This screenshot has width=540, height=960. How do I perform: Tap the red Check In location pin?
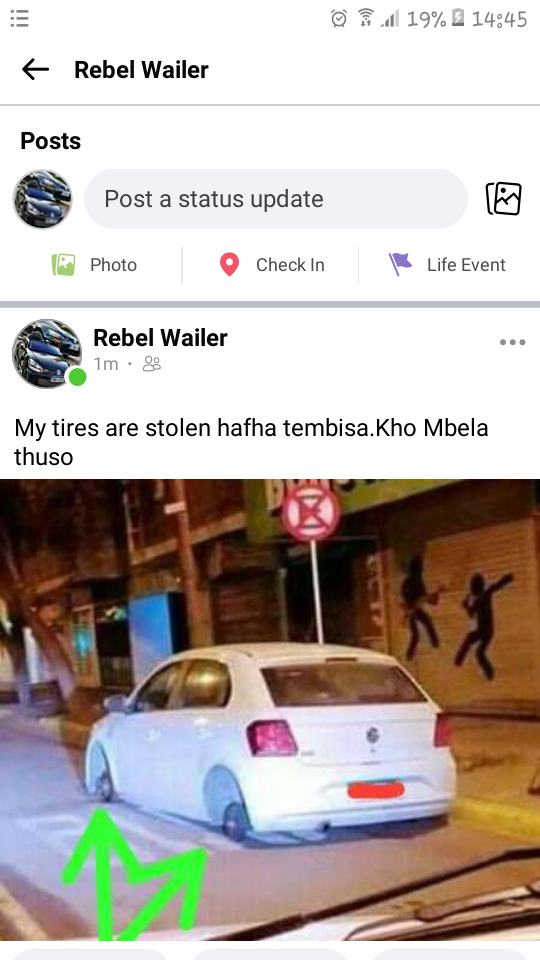pyautogui.click(x=229, y=265)
